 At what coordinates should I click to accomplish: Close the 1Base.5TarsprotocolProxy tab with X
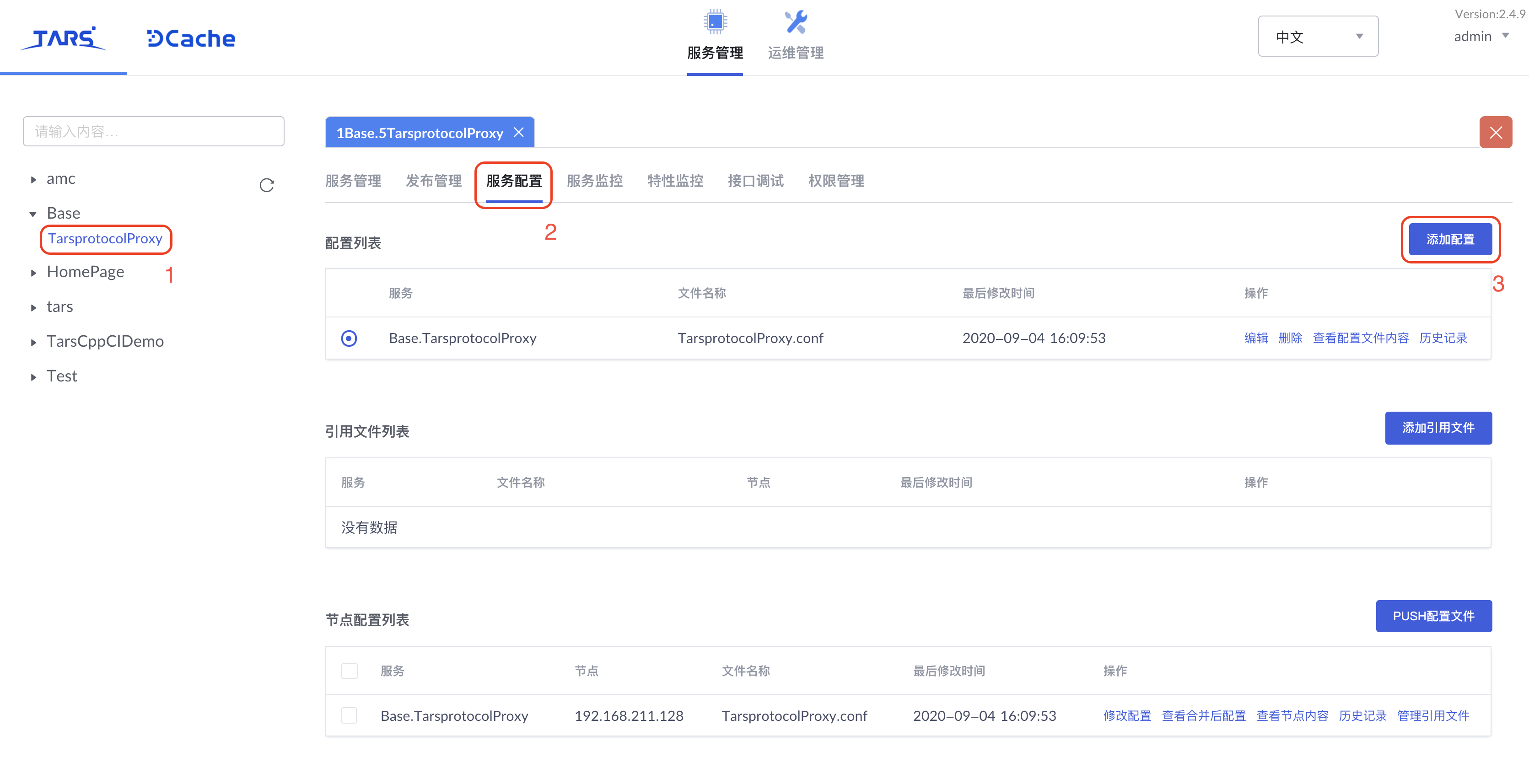click(x=519, y=132)
